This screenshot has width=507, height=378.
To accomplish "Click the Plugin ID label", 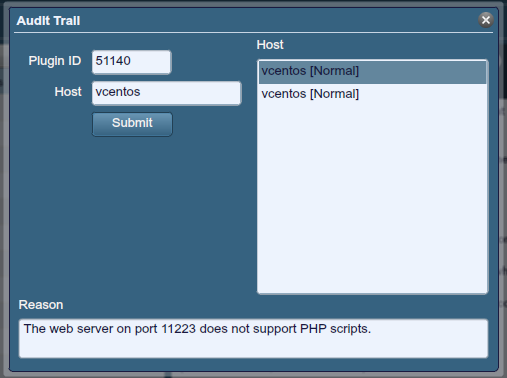I will [55, 61].
